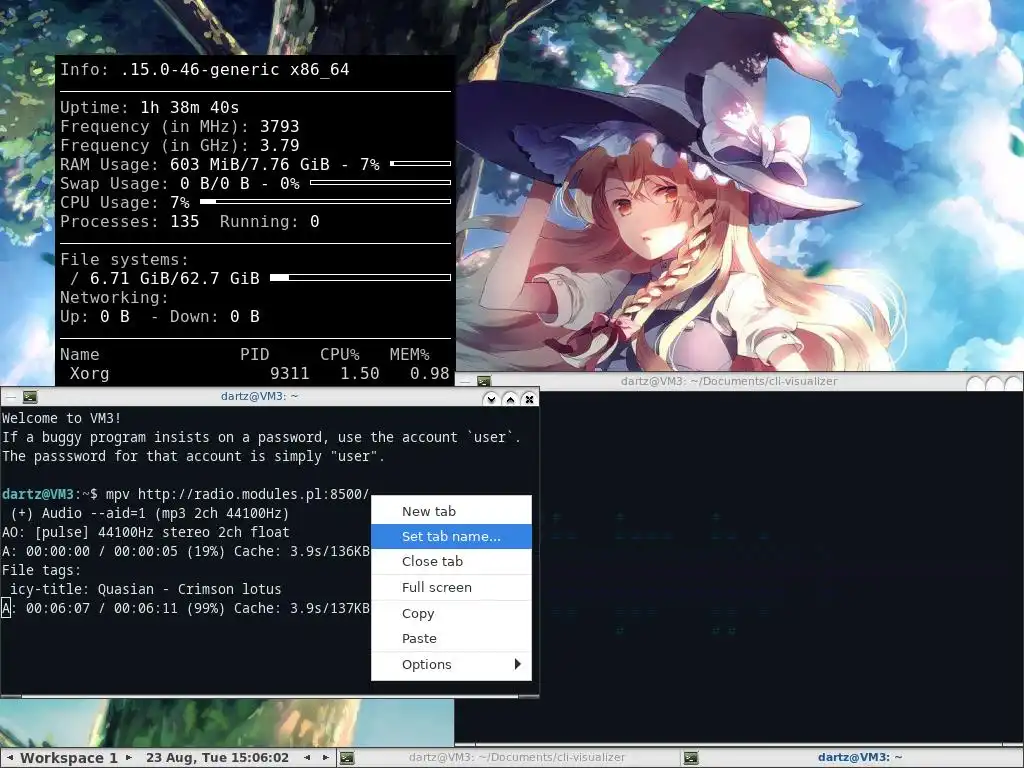Click the ~/Documents/cli-visualizer window title

click(x=729, y=381)
